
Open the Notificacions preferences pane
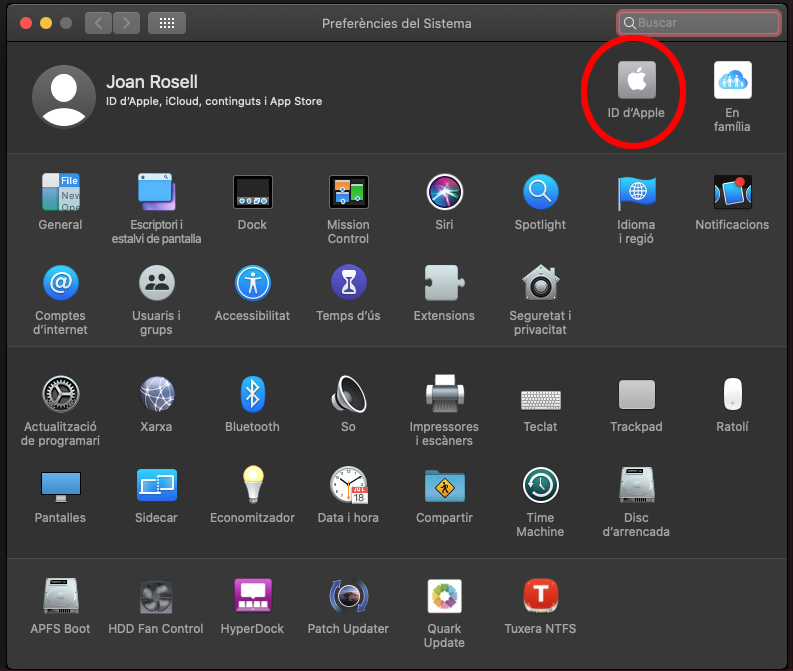click(732, 192)
